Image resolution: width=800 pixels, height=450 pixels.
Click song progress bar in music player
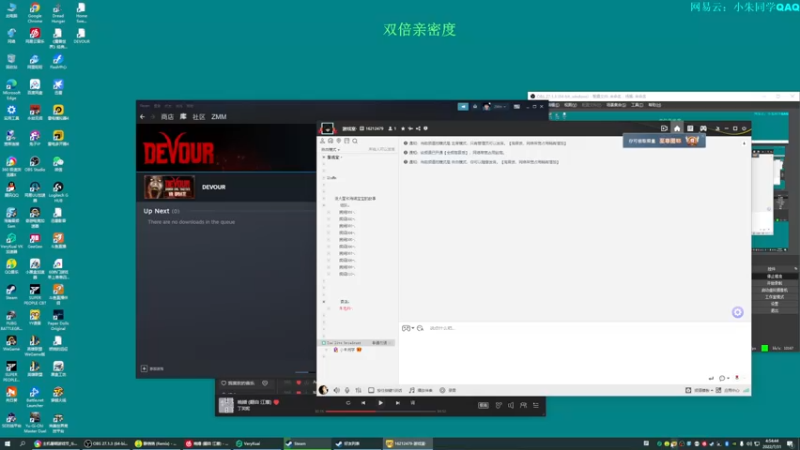(381, 411)
